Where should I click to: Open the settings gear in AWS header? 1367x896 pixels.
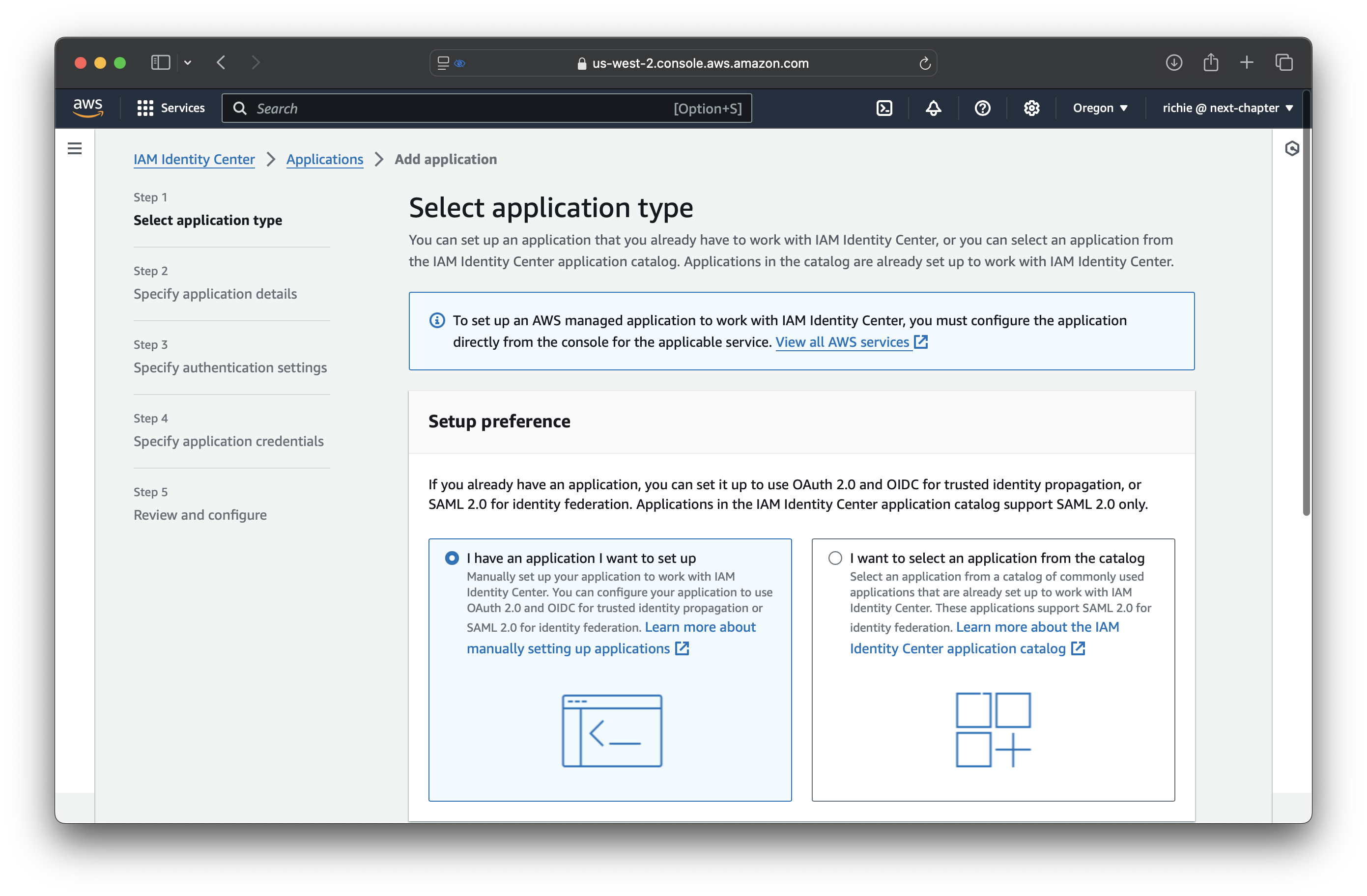(x=1031, y=108)
